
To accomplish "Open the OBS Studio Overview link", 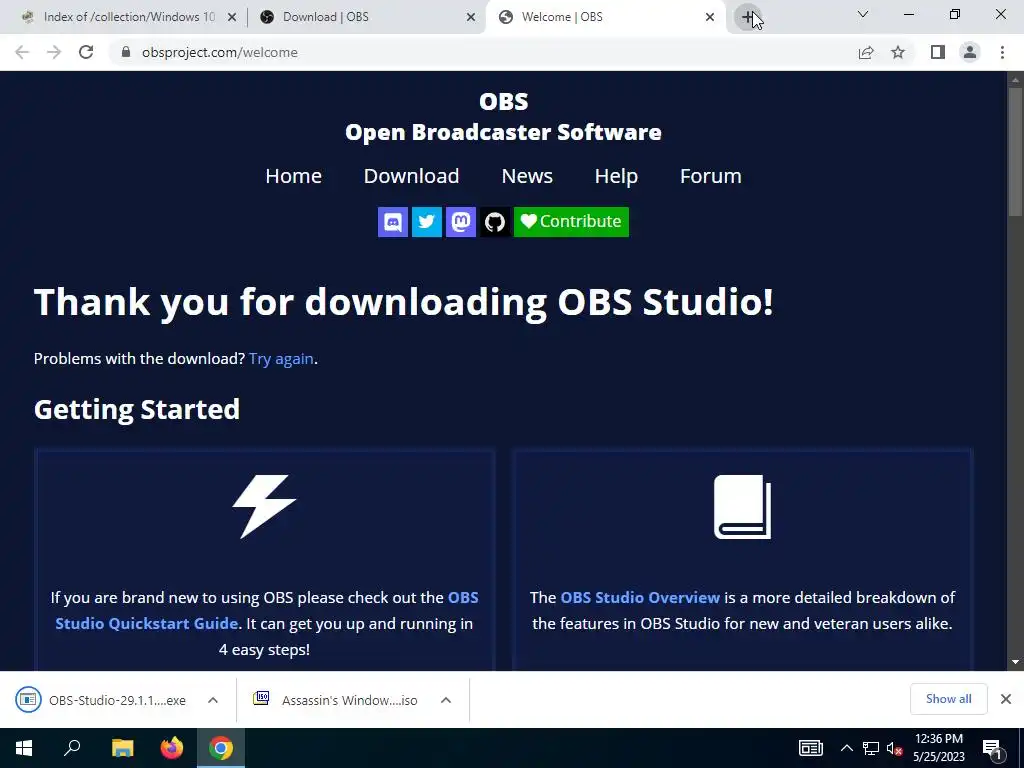I will (640, 598).
